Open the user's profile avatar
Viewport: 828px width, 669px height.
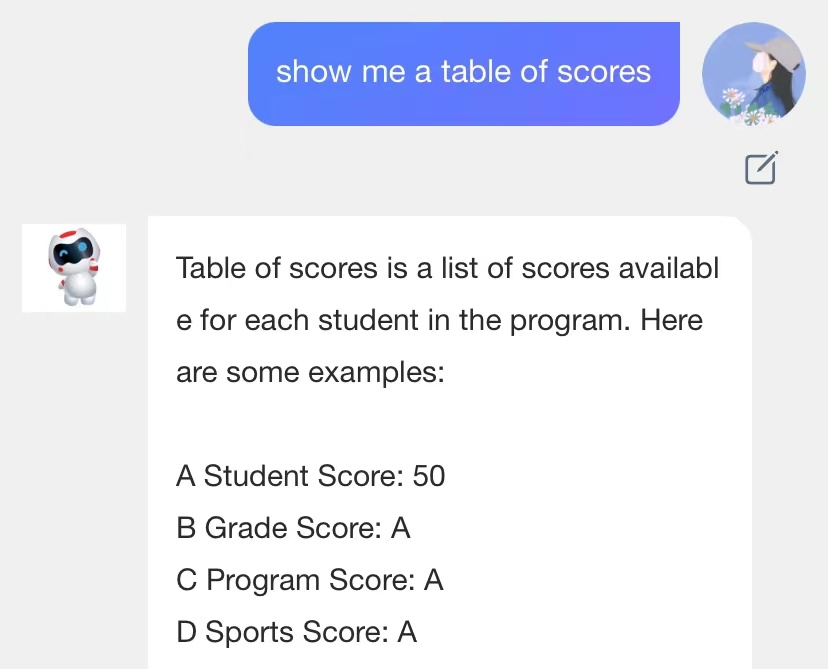(753, 74)
